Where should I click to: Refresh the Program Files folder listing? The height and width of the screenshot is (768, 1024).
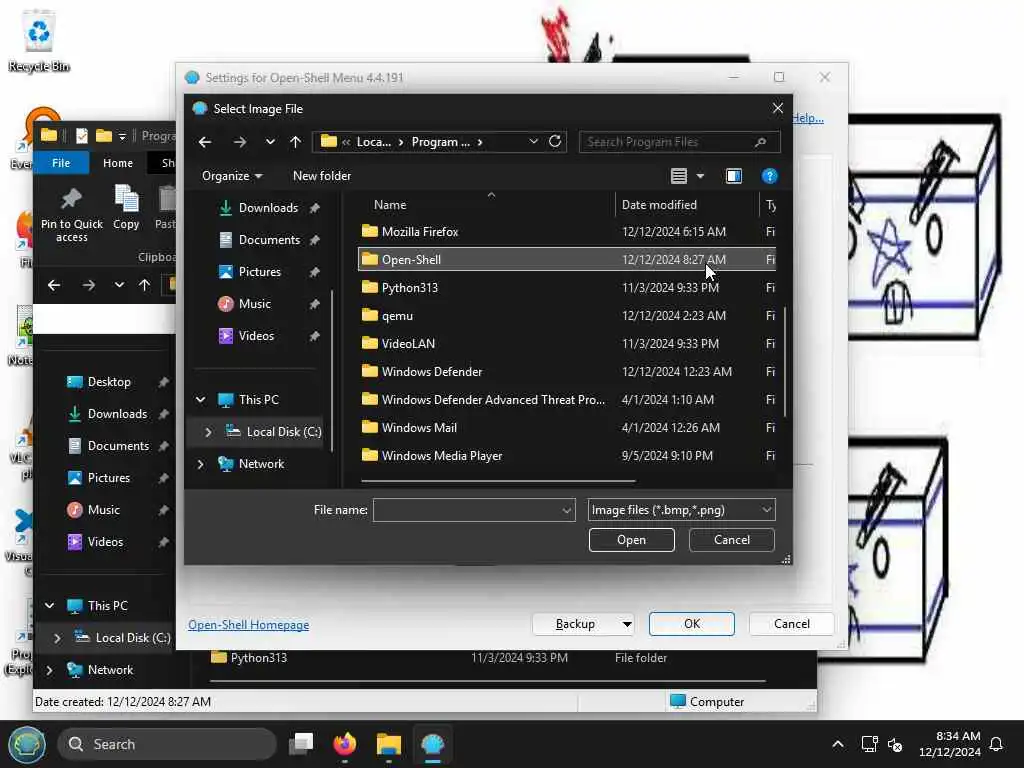[x=555, y=141]
